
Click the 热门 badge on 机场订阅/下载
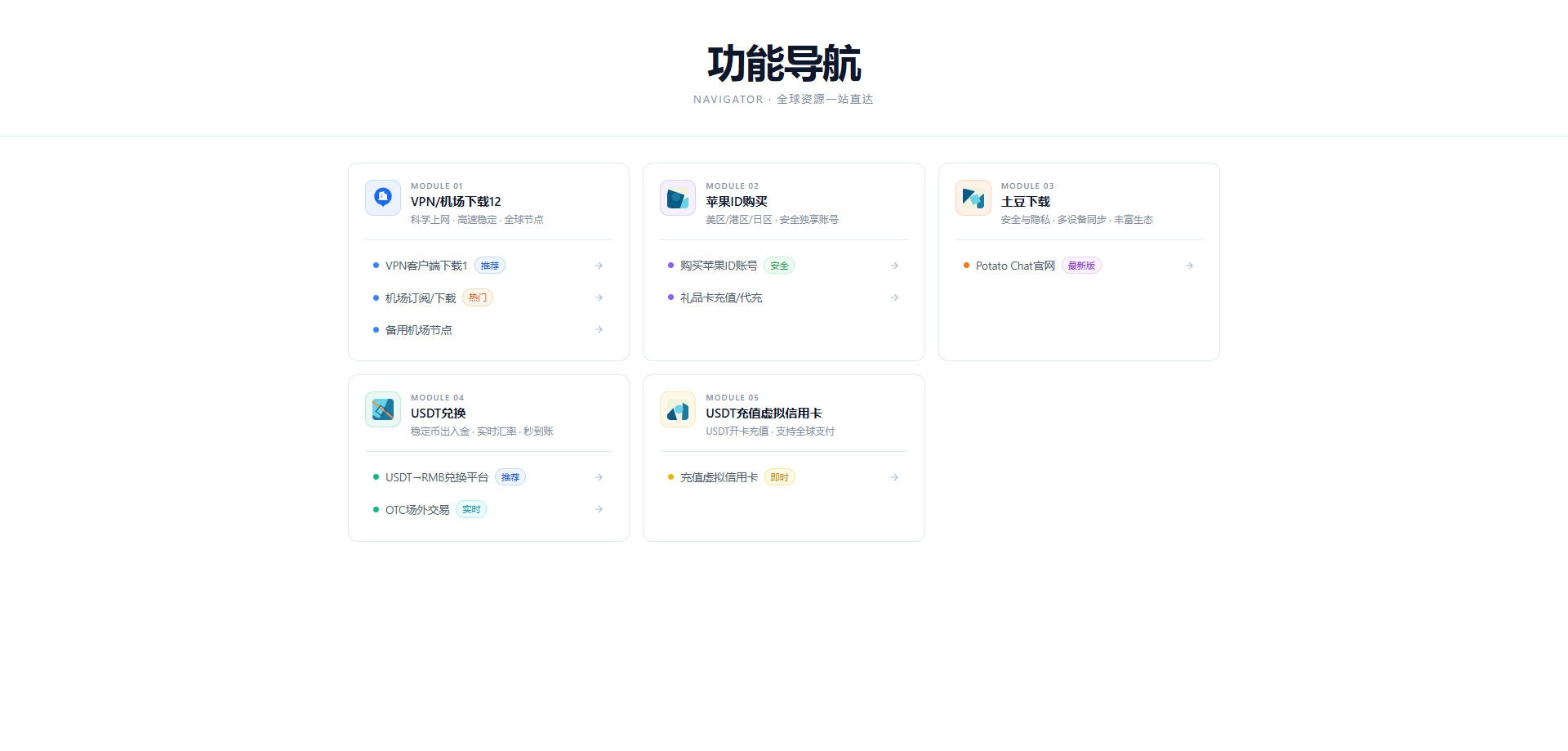(x=478, y=297)
